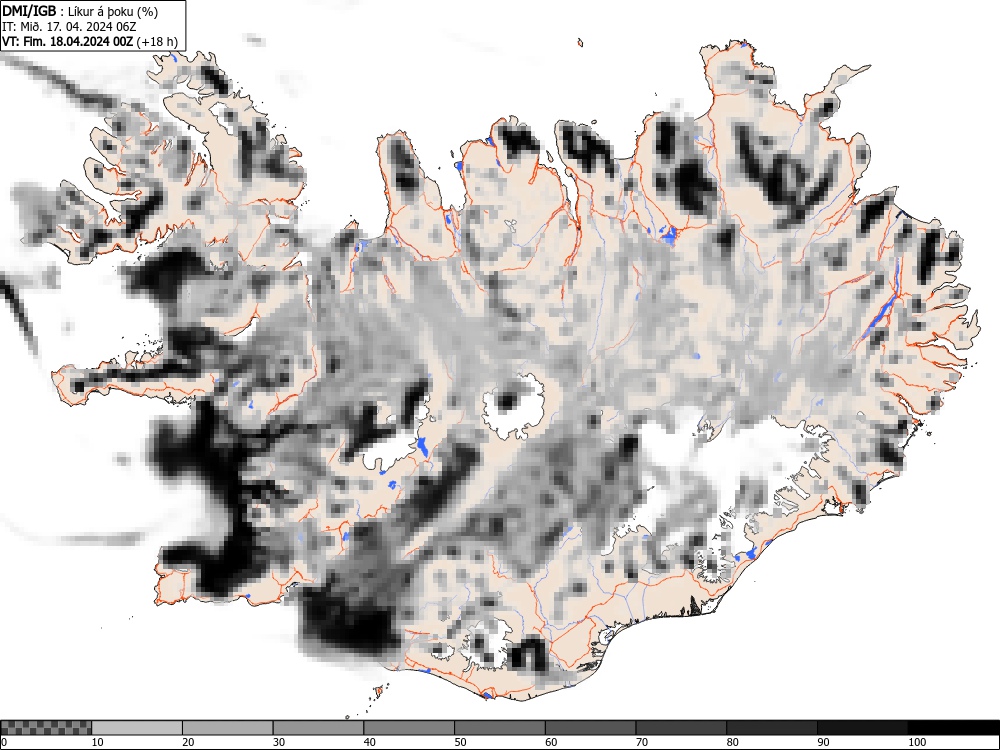Click the legend label '80'
The height and width of the screenshot is (750, 1000).
tap(732, 742)
